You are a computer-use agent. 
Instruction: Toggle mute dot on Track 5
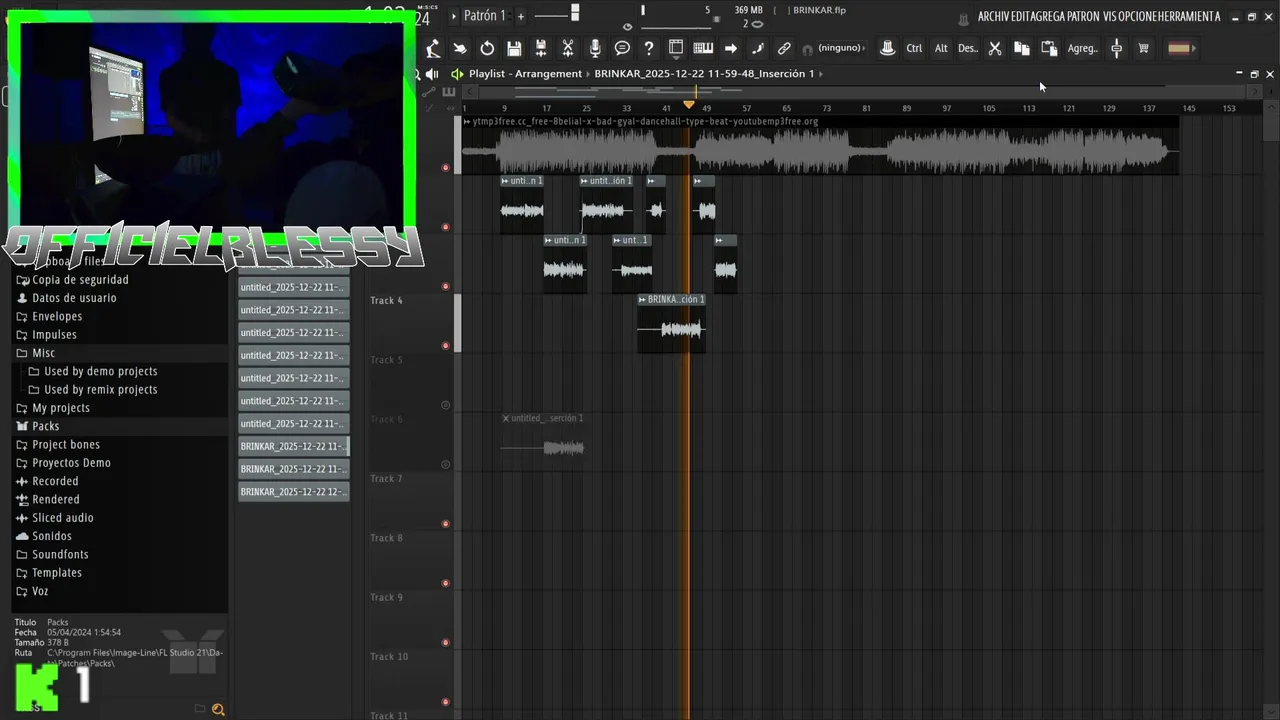[446, 405]
